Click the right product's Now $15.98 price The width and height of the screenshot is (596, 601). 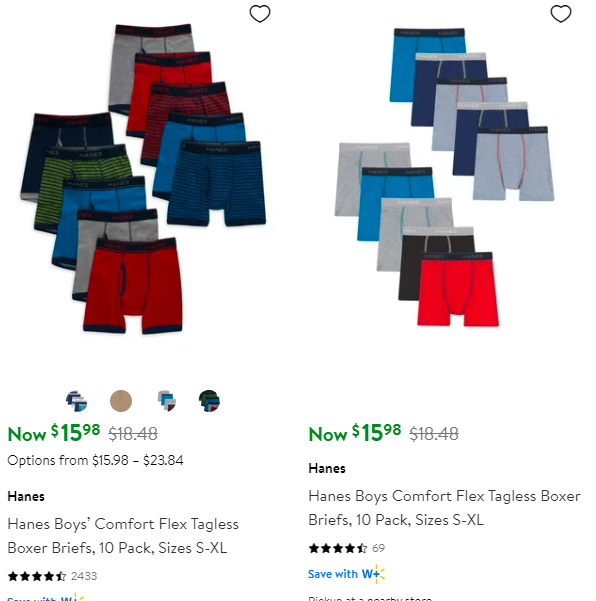coord(355,433)
